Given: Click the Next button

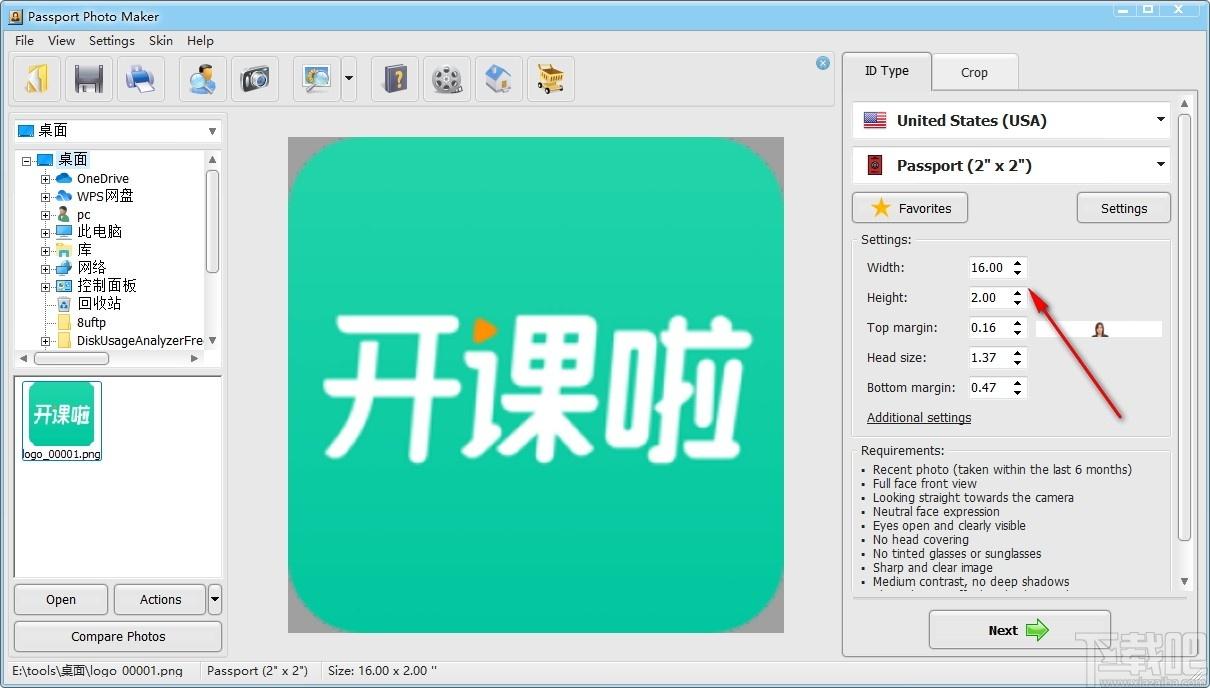Looking at the screenshot, I should [1019, 630].
